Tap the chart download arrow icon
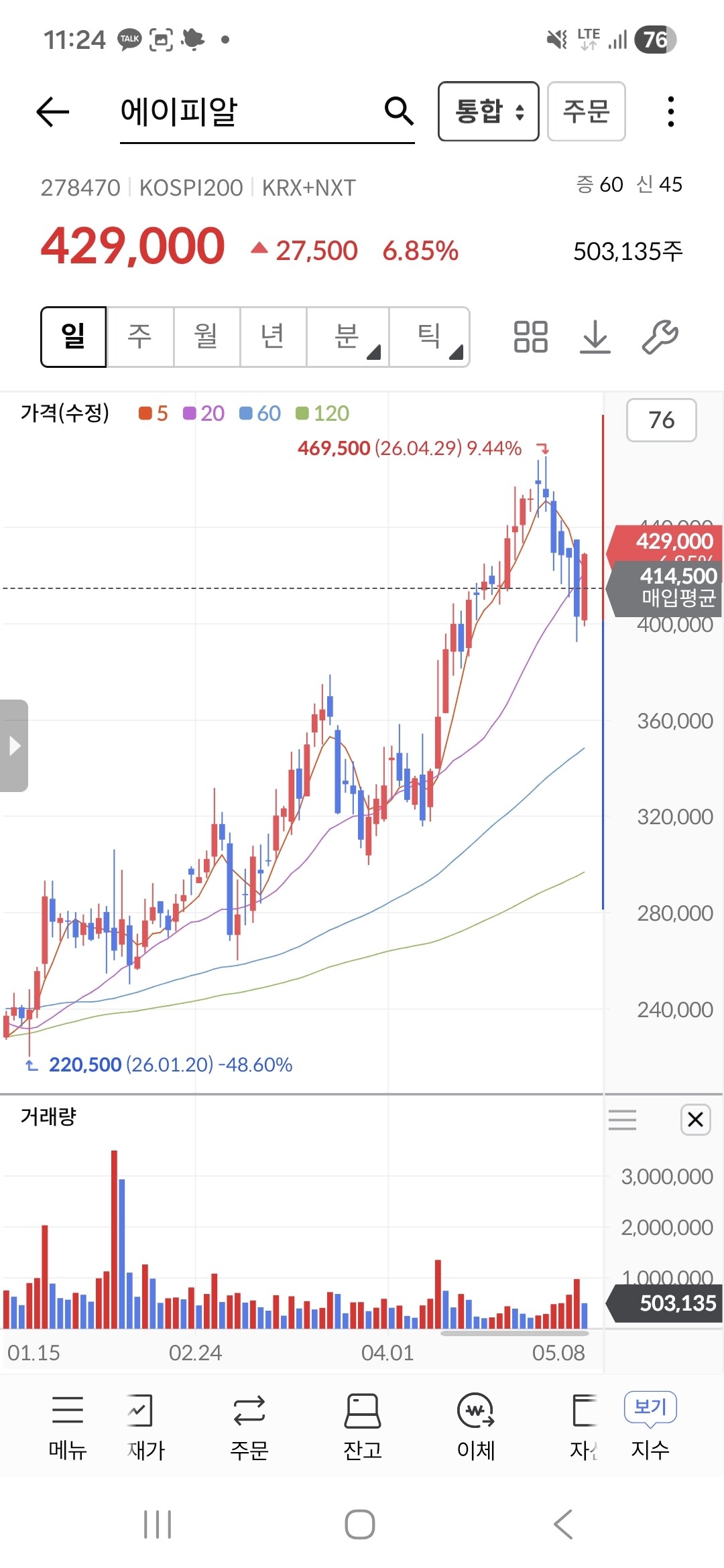Viewport: 724px width, 1568px height. point(595,336)
